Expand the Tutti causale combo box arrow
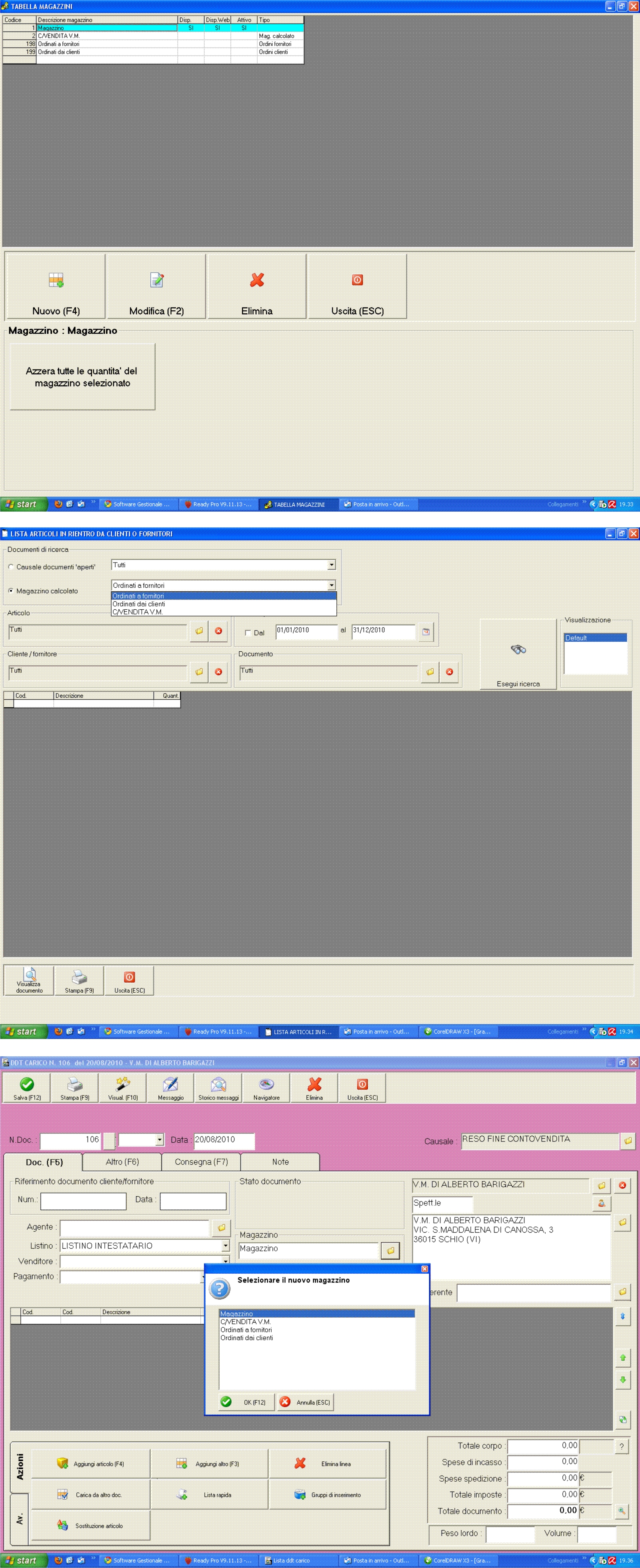 331,565
